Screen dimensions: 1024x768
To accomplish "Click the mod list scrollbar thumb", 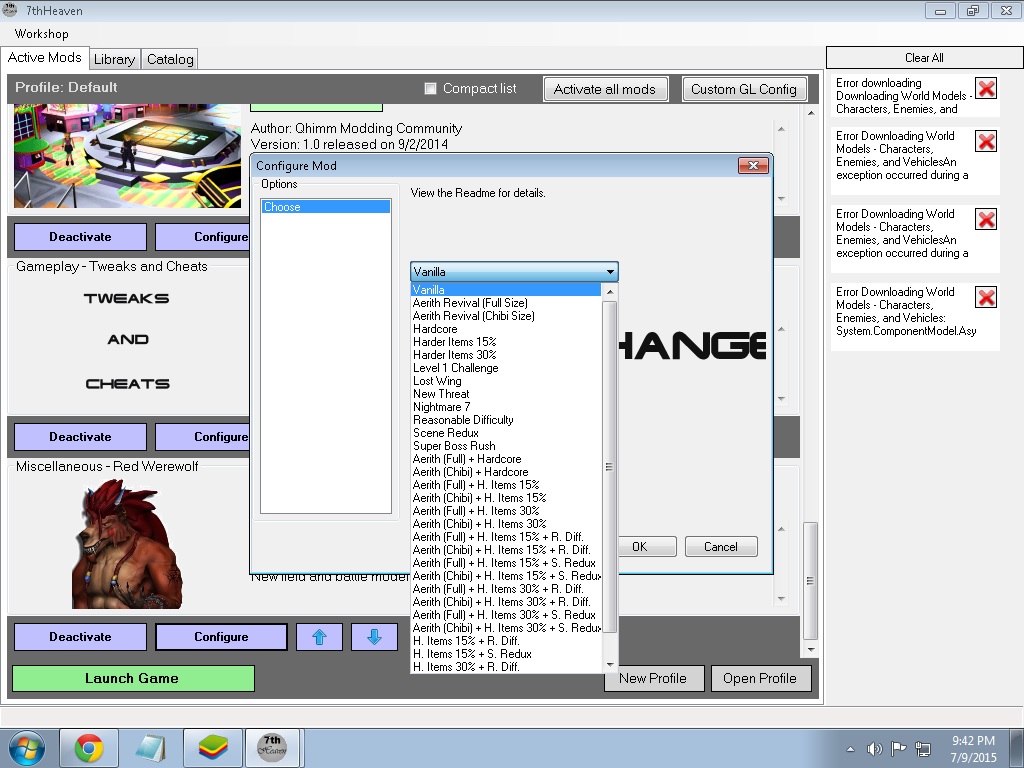I will pos(810,581).
